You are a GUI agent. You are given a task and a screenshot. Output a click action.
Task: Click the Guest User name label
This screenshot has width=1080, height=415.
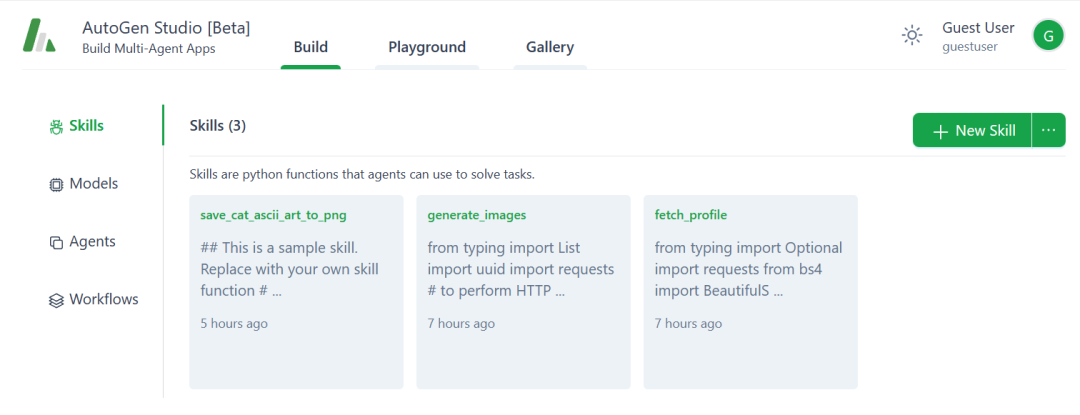pos(978,28)
